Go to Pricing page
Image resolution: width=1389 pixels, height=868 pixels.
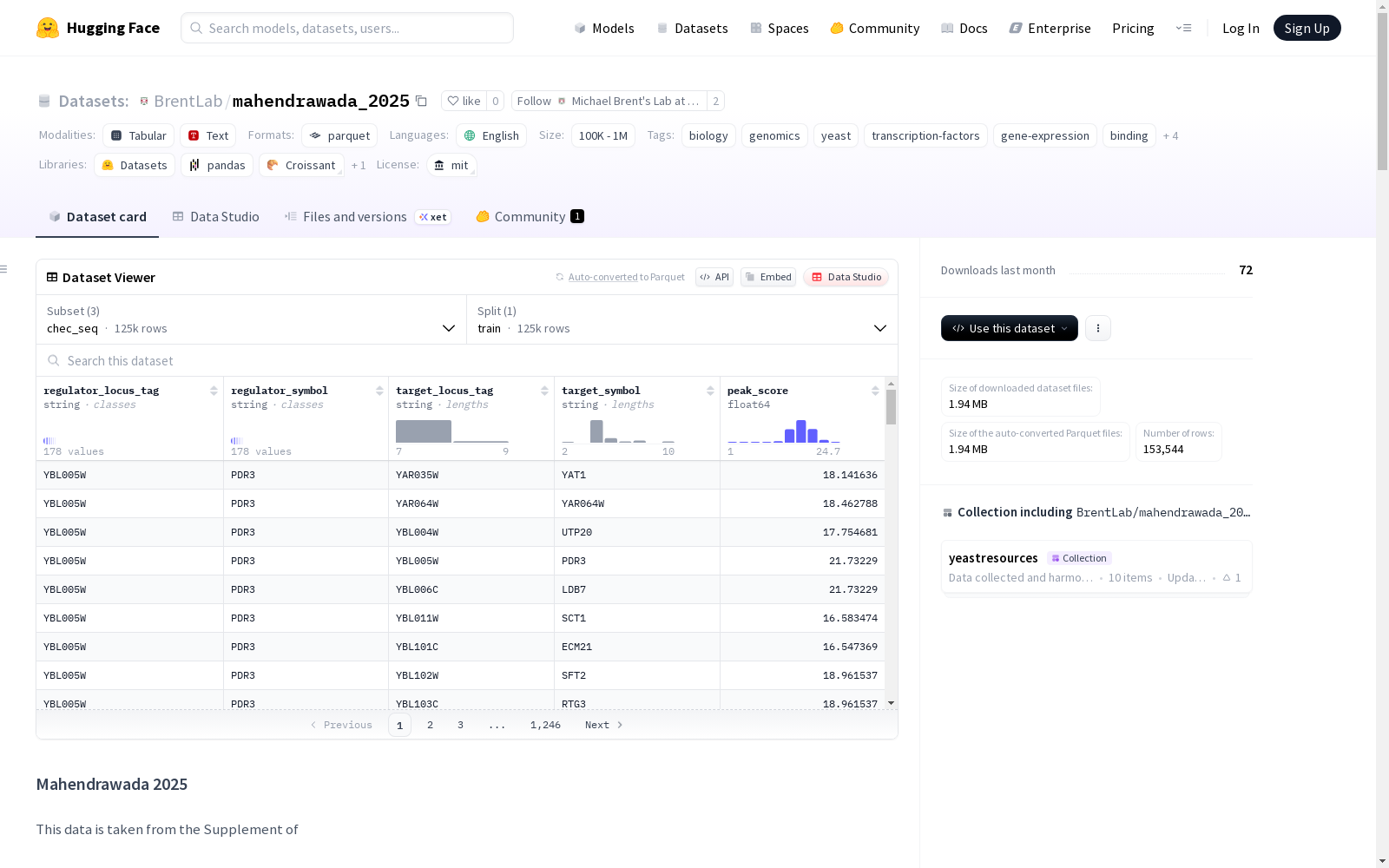1133,28
